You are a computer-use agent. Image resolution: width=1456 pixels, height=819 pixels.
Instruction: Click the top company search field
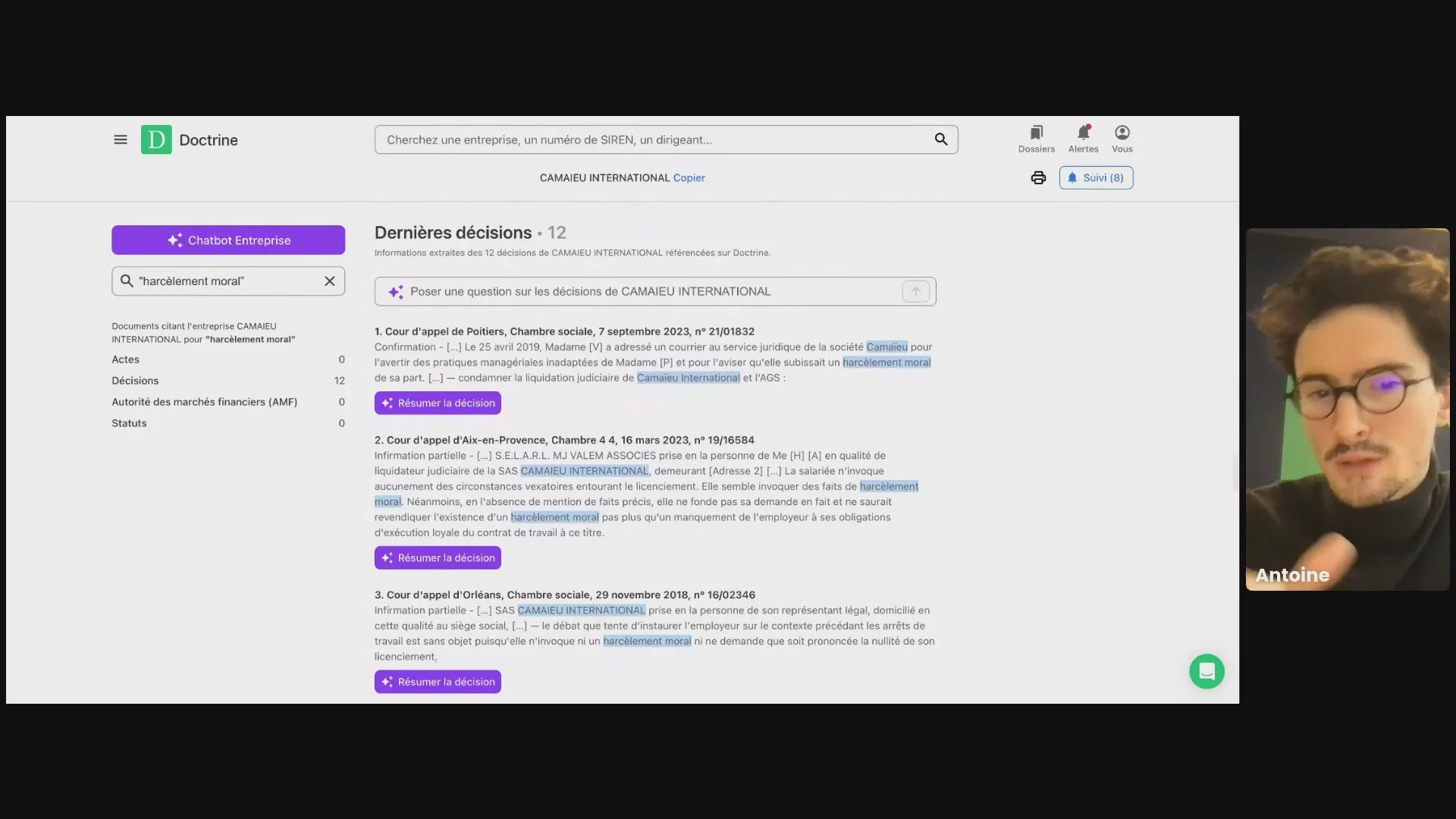(666, 140)
